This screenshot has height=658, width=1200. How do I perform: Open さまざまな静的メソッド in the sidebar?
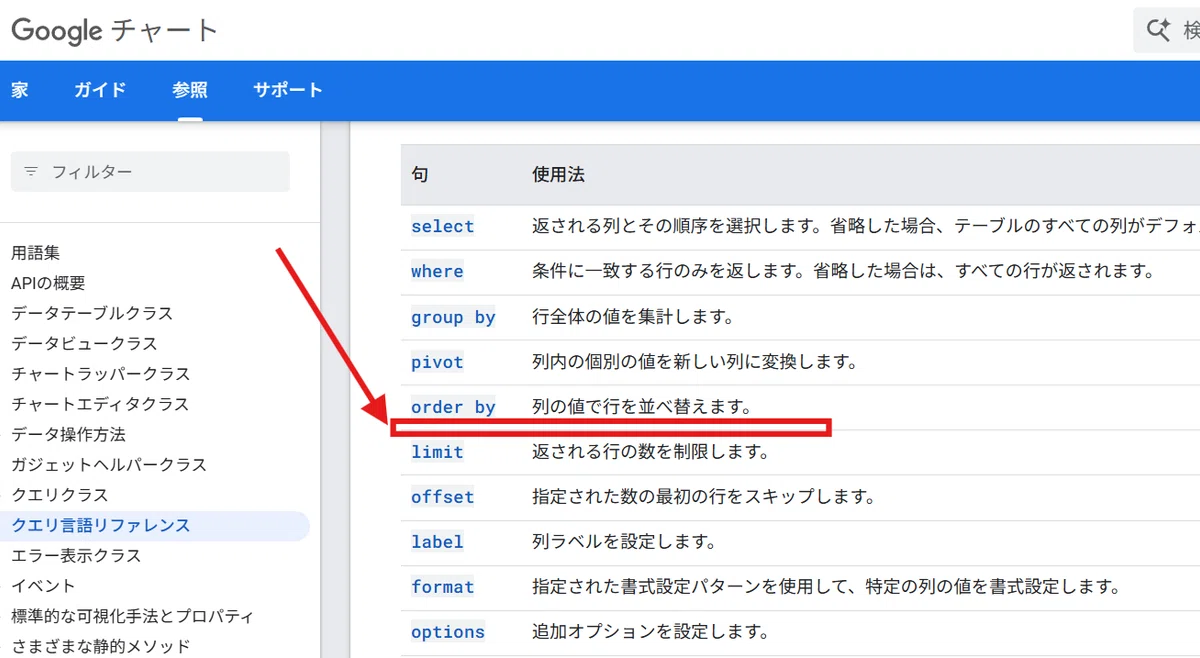coord(100,646)
